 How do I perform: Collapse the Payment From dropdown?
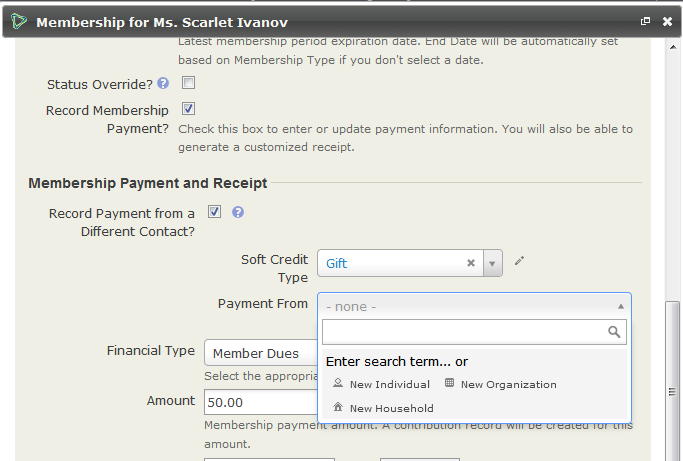click(620, 306)
